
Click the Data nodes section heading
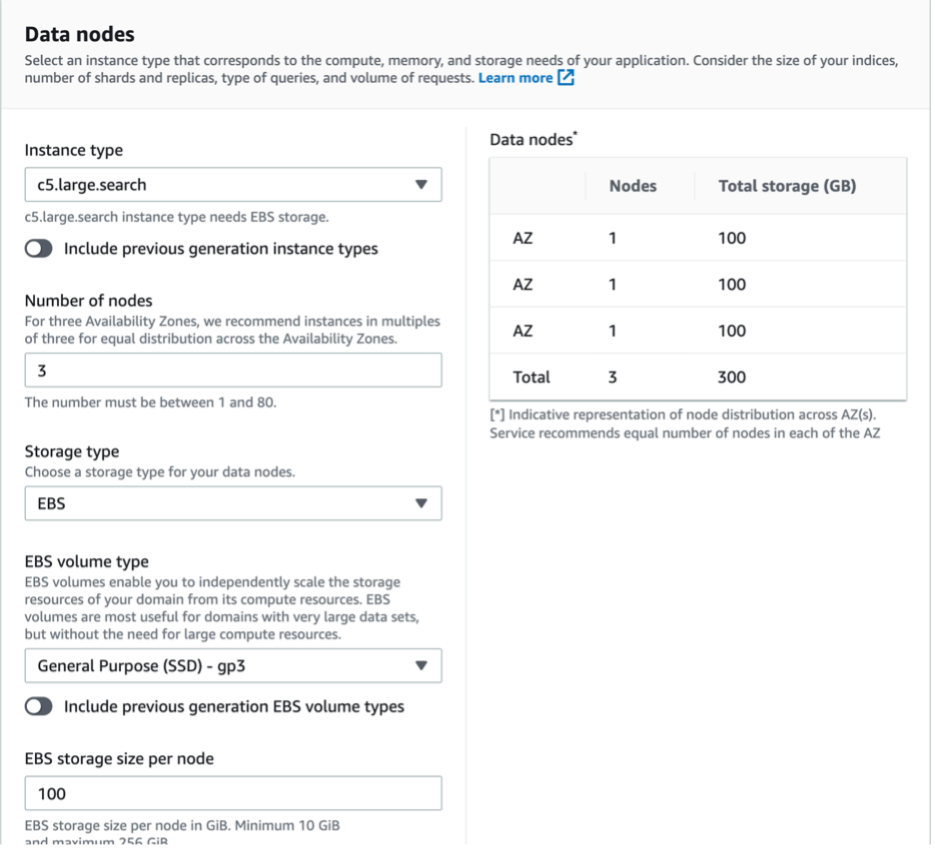tap(79, 36)
